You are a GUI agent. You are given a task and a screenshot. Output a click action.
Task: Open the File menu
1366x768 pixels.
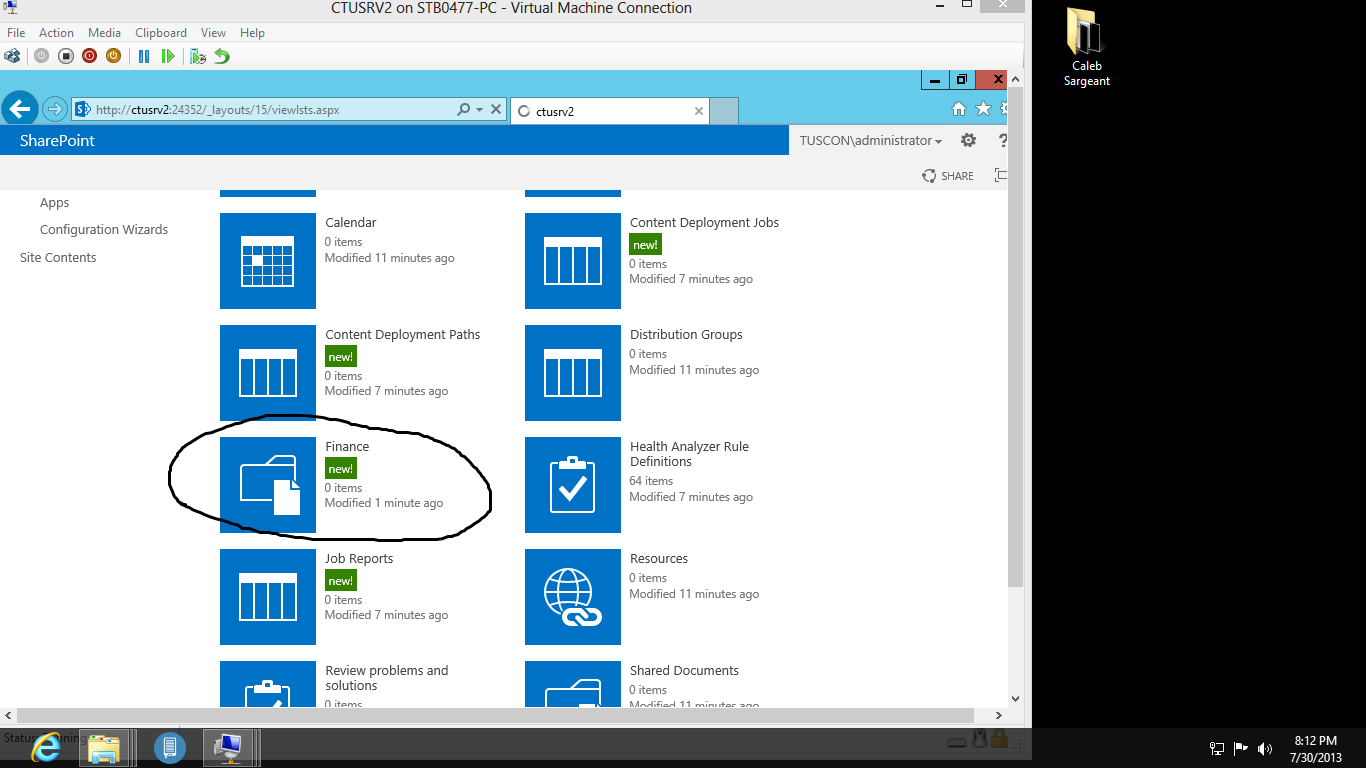(x=16, y=33)
